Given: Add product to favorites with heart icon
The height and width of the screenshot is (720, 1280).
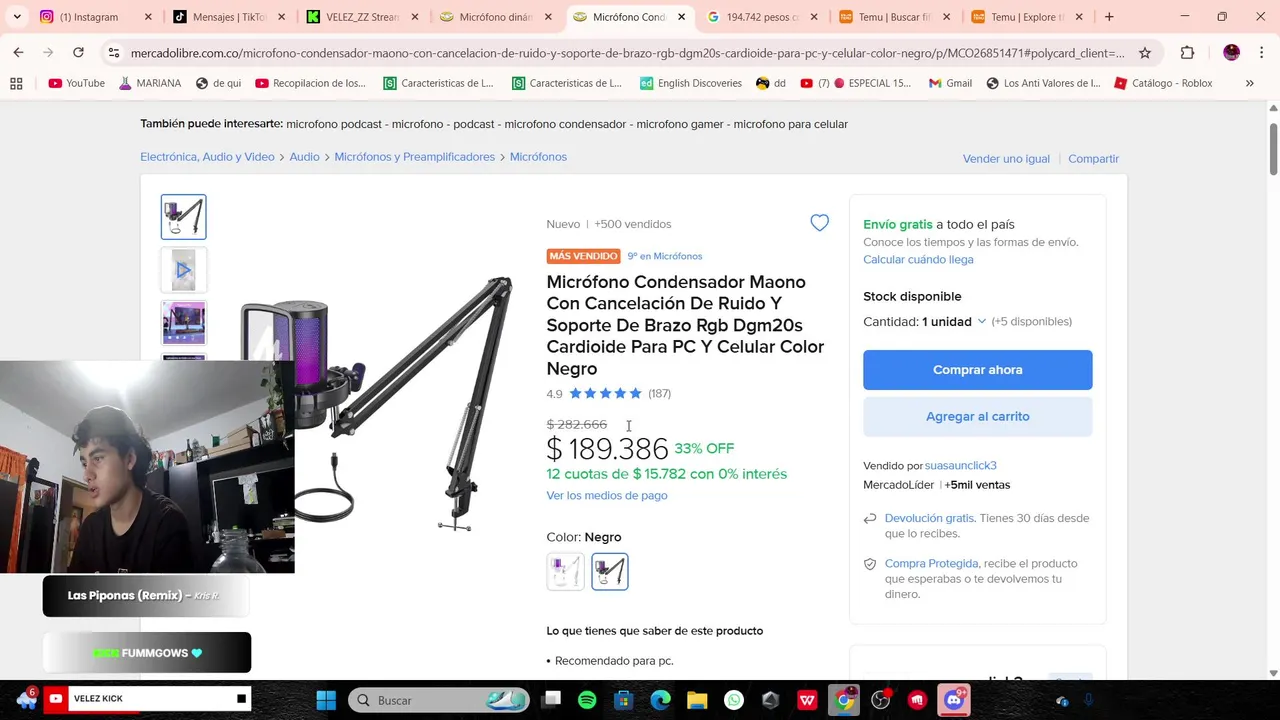Looking at the screenshot, I should [x=819, y=223].
